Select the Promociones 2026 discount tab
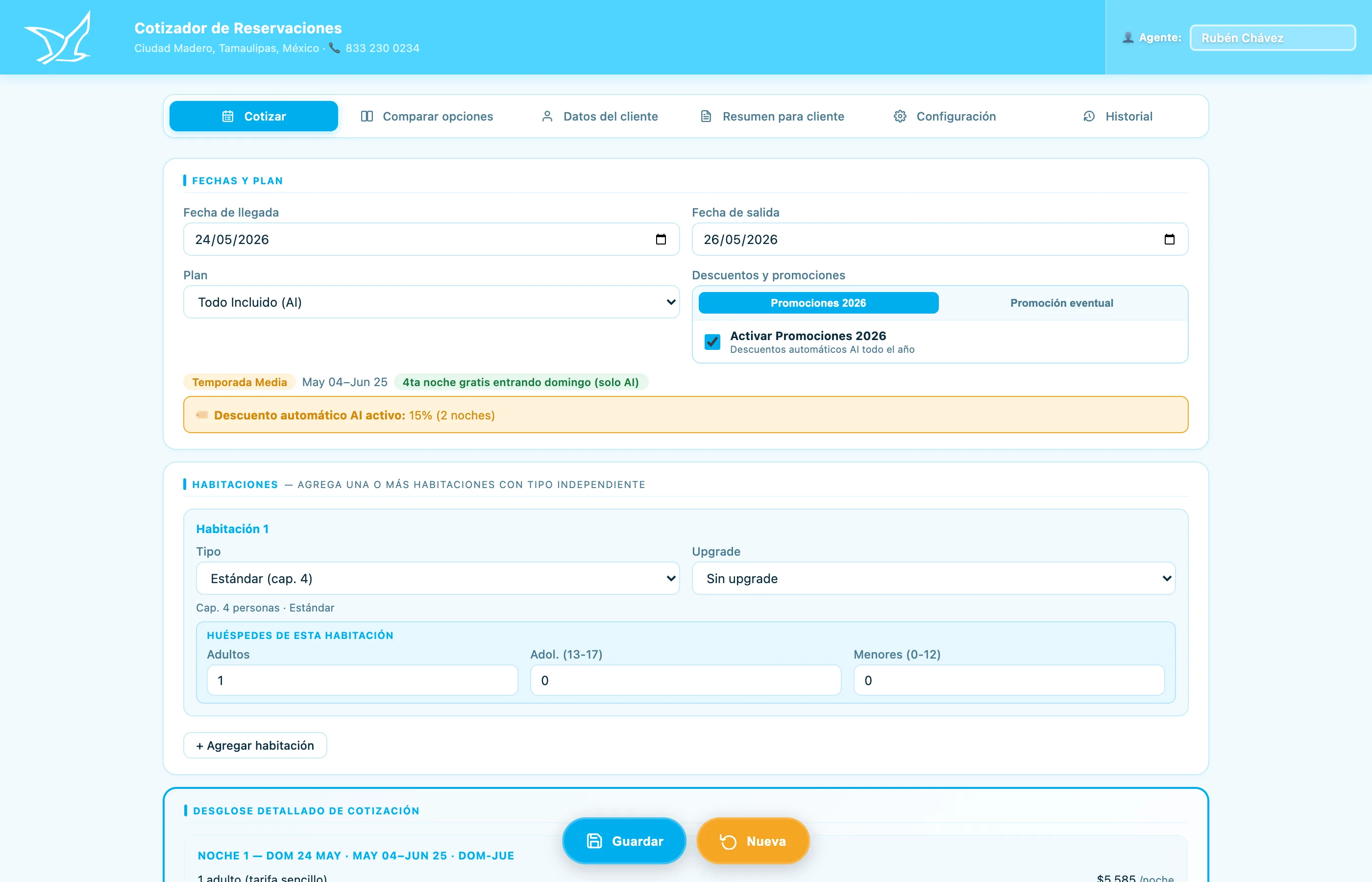The image size is (1372, 882). 818,303
